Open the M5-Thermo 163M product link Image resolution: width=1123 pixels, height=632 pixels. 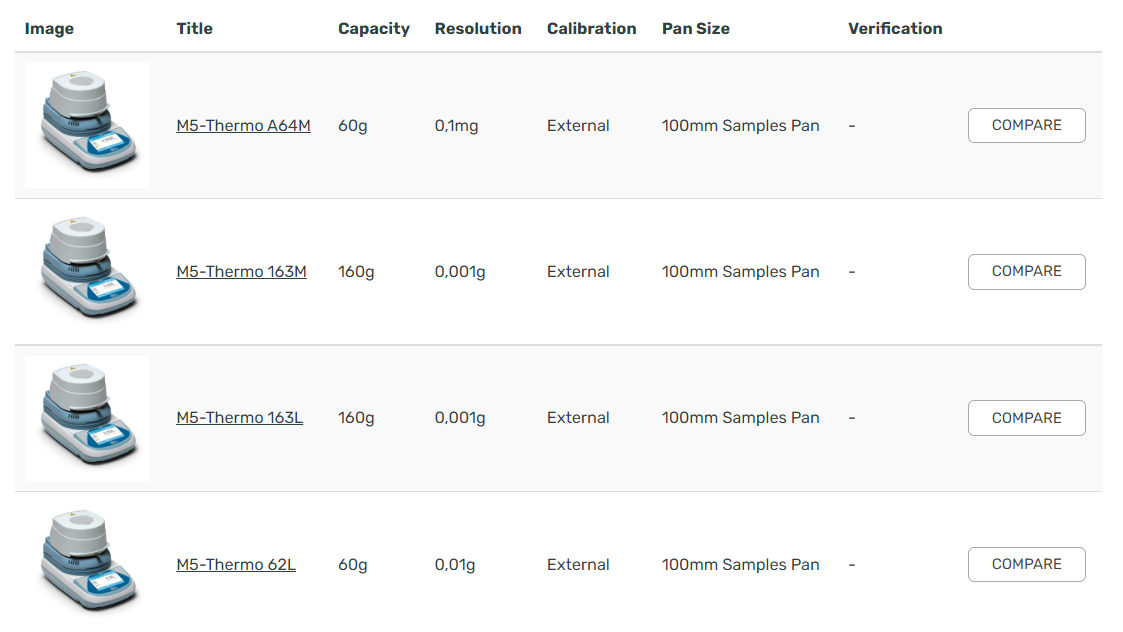click(x=241, y=272)
